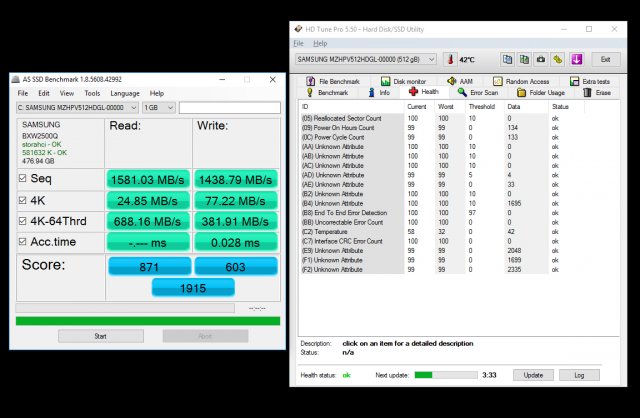Select the Info tab
Image resolution: width=640 pixels, height=418 pixels.
click(x=379, y=93)
